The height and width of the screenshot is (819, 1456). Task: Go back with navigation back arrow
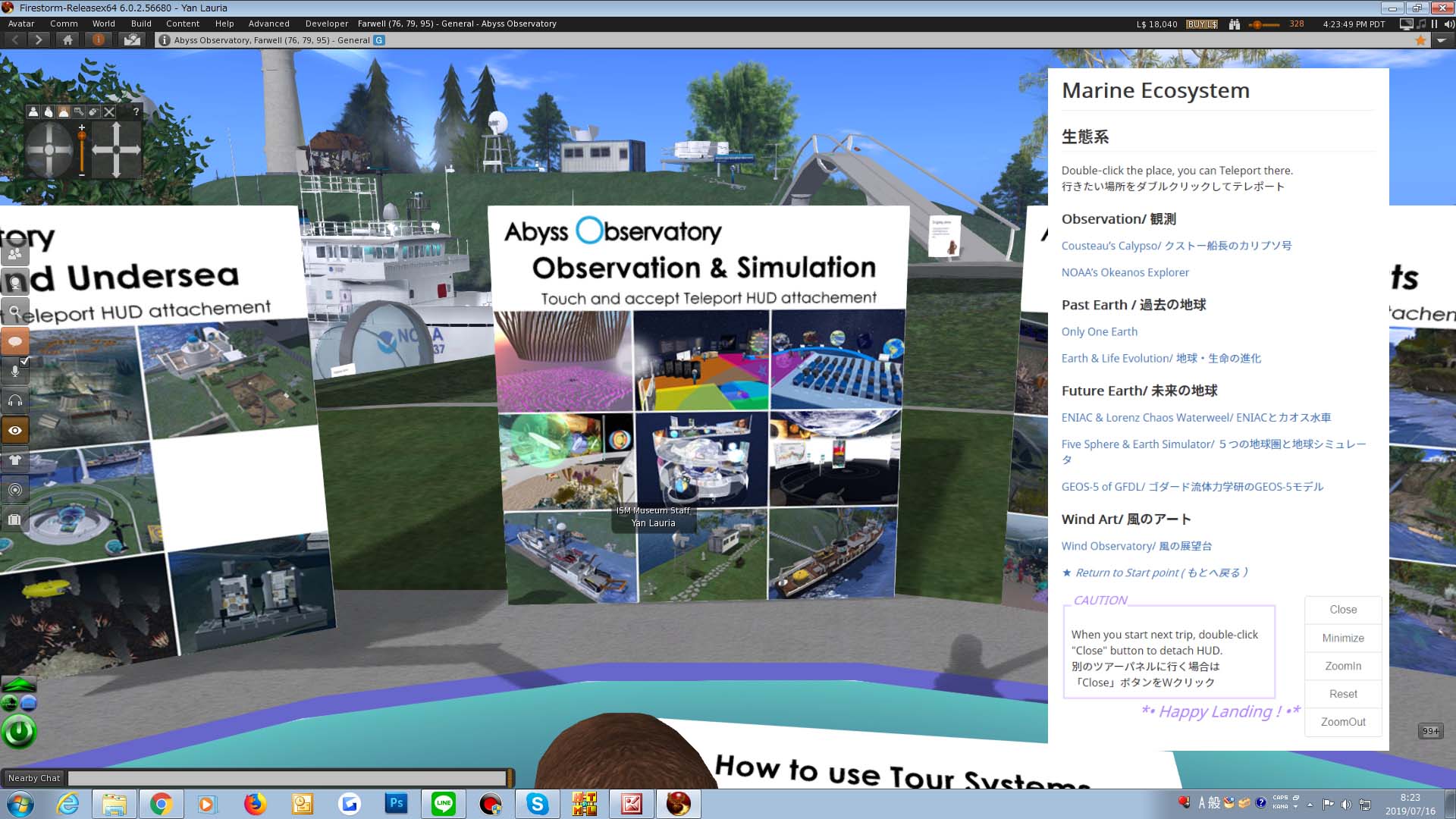(15, 40)
